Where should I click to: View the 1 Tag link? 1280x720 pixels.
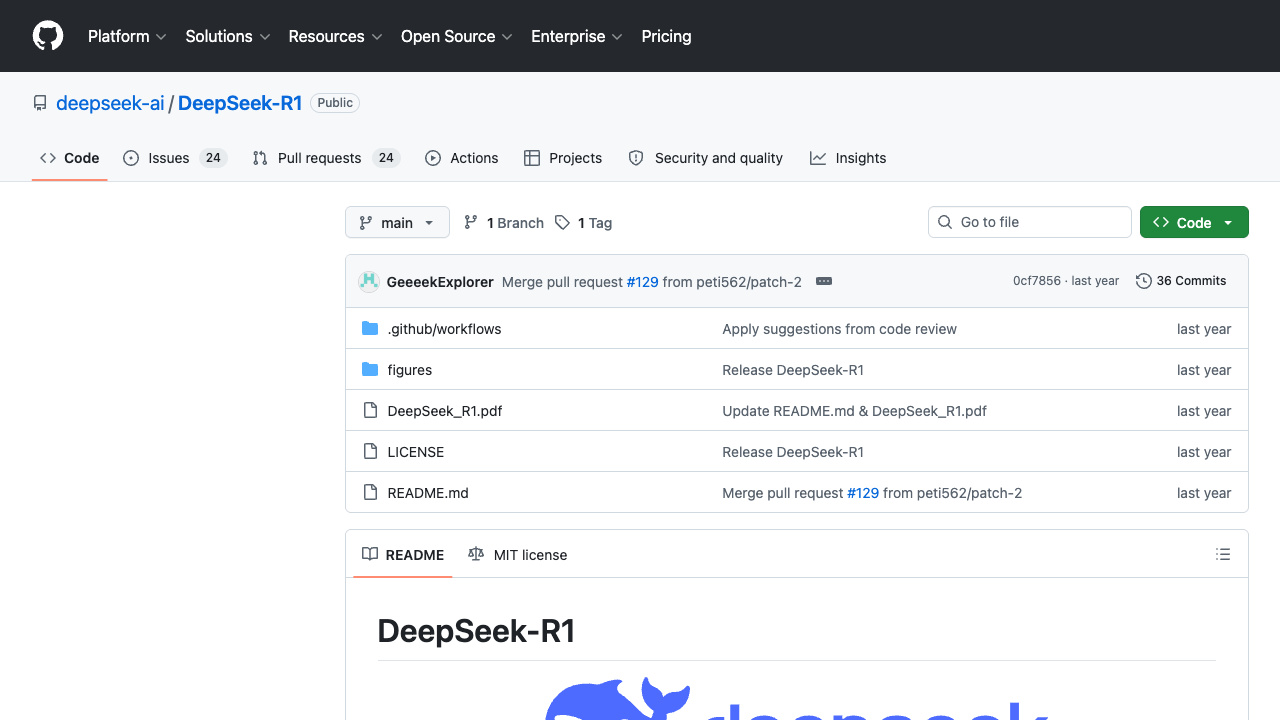[x=584, y=223]
